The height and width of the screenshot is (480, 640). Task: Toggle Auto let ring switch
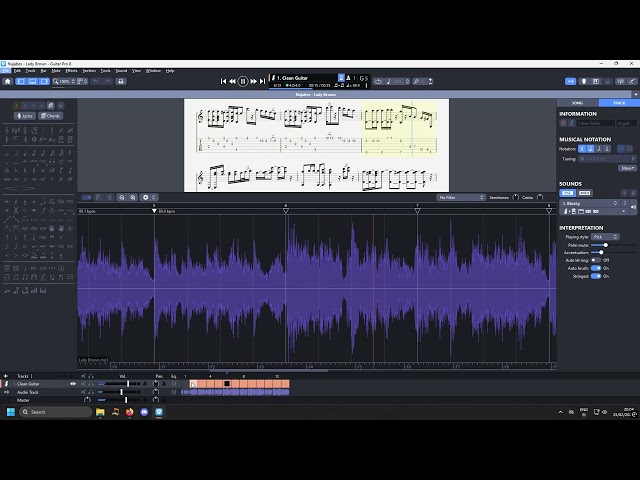click(596, 260)
